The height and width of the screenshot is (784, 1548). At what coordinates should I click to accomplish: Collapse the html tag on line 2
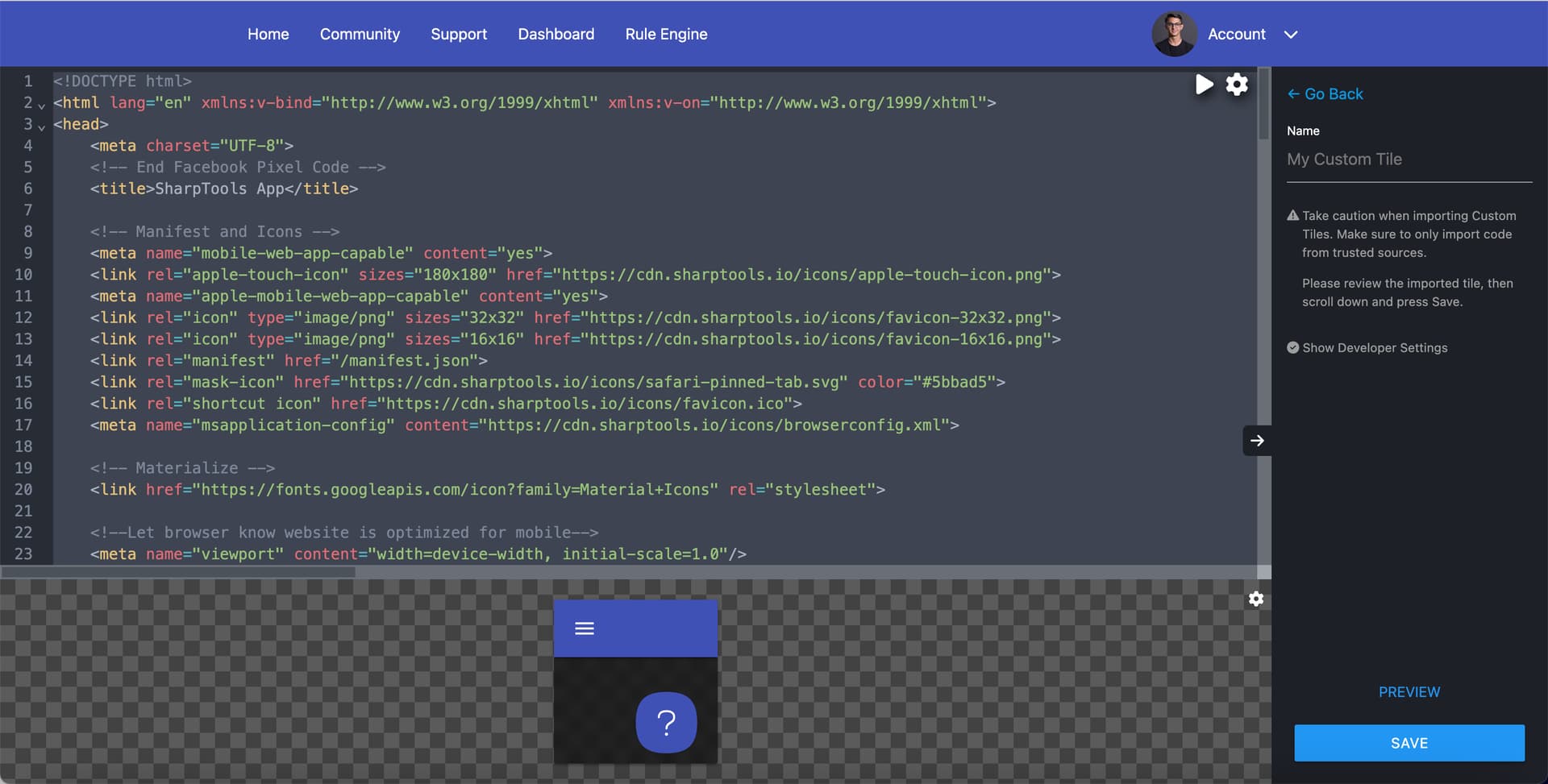click(x=41, y=105)
